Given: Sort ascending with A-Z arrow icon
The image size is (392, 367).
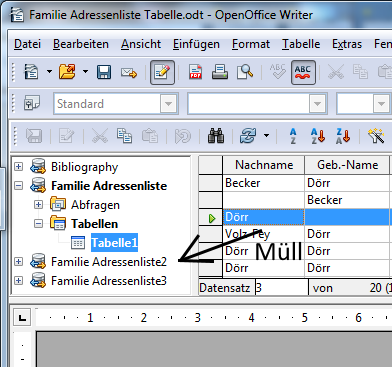Looking at the screenshot, I should [x=317, y=136].
